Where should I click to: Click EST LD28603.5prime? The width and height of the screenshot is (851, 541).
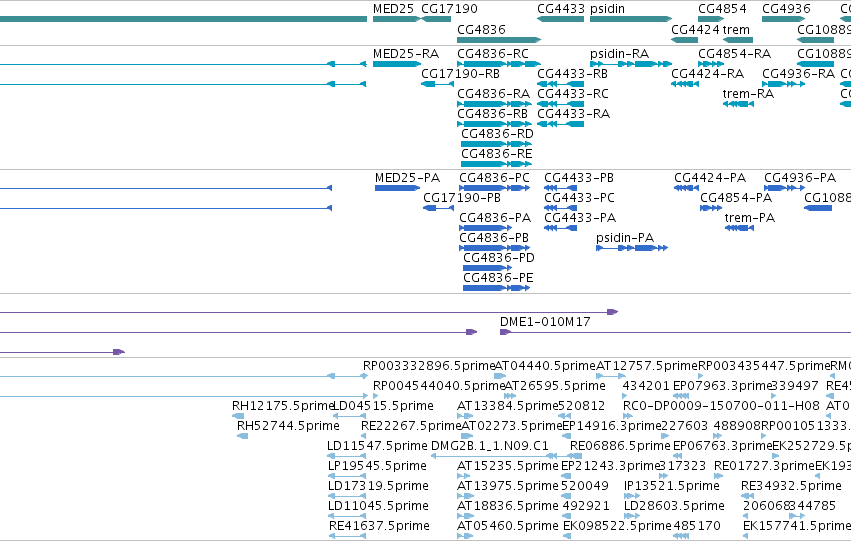point(674,506)
